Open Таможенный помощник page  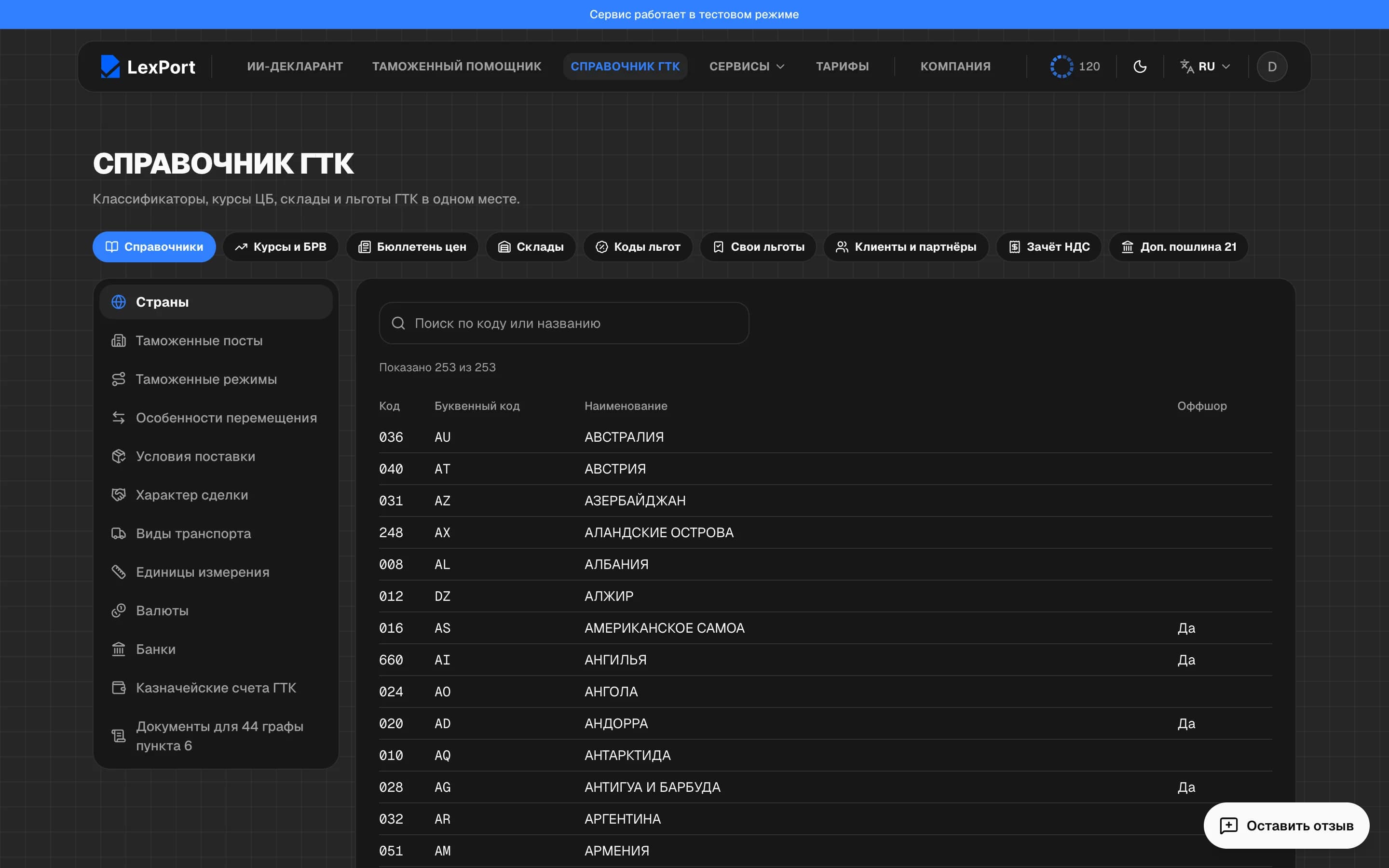[456, 67]
